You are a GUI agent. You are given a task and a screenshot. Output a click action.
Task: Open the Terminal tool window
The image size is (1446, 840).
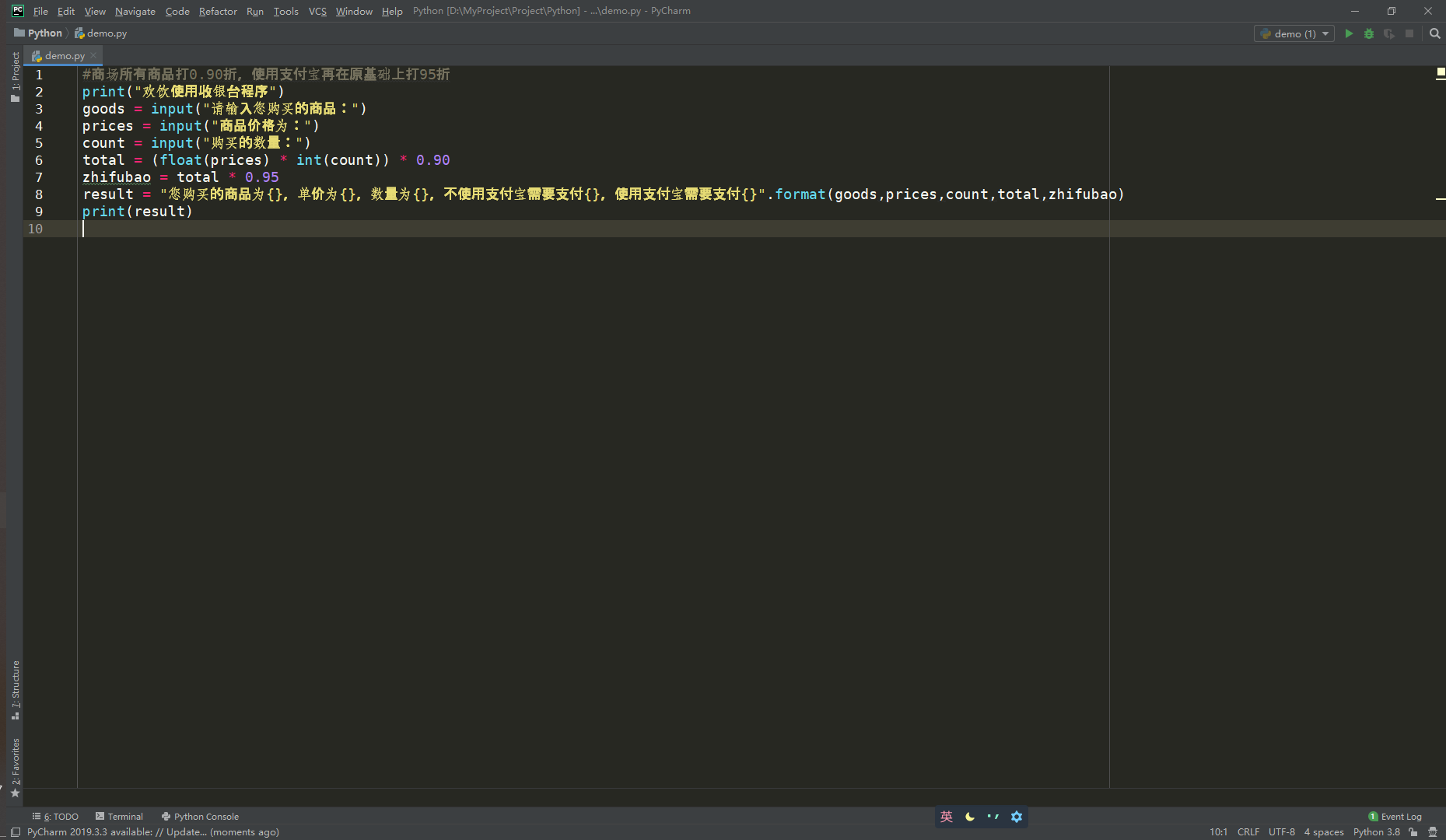[119, 817]
